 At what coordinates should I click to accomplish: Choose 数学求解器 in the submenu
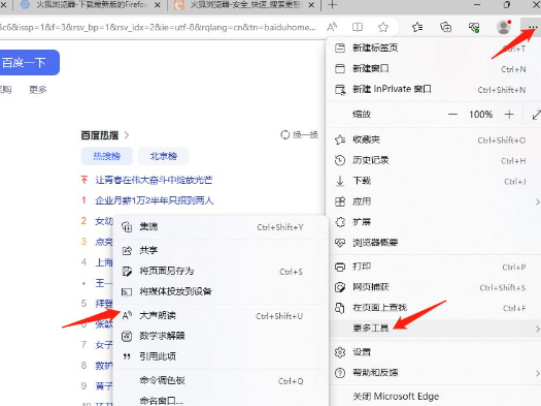(x=221, y=336)
